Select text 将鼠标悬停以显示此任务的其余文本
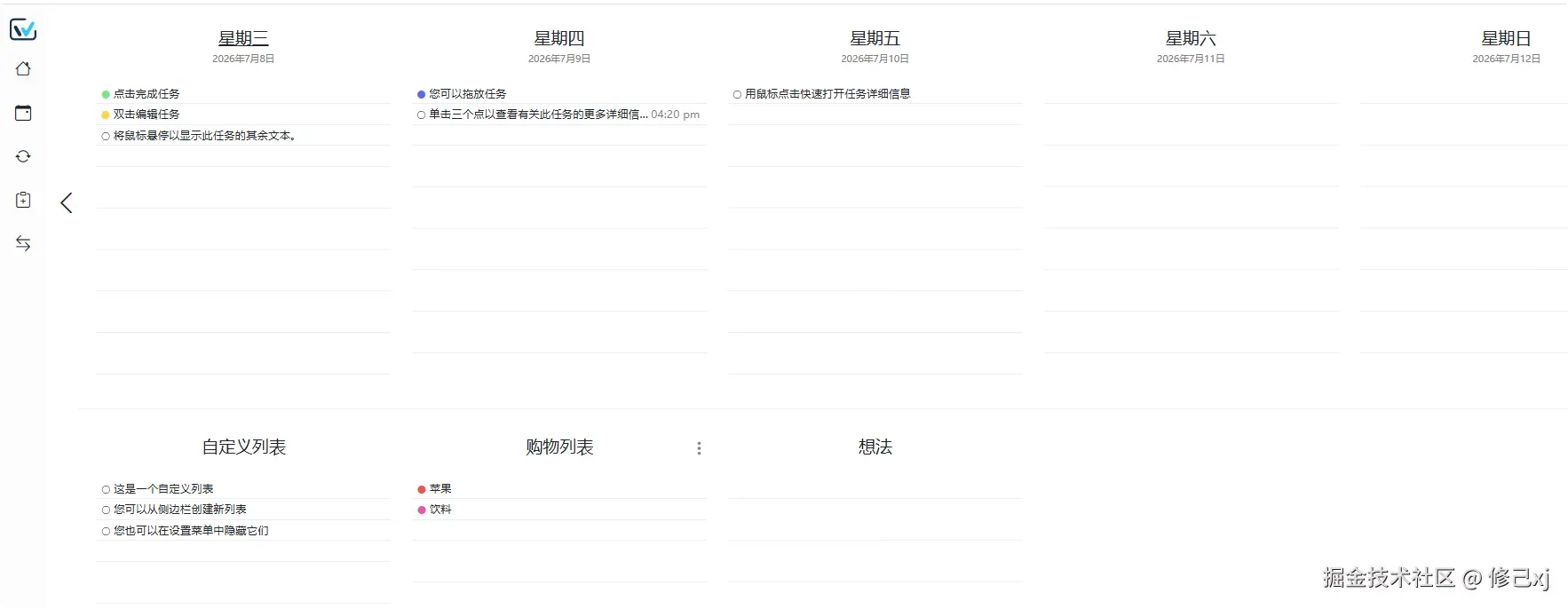The height and width of the screenshot is (609, 1568). coord(204,136)
